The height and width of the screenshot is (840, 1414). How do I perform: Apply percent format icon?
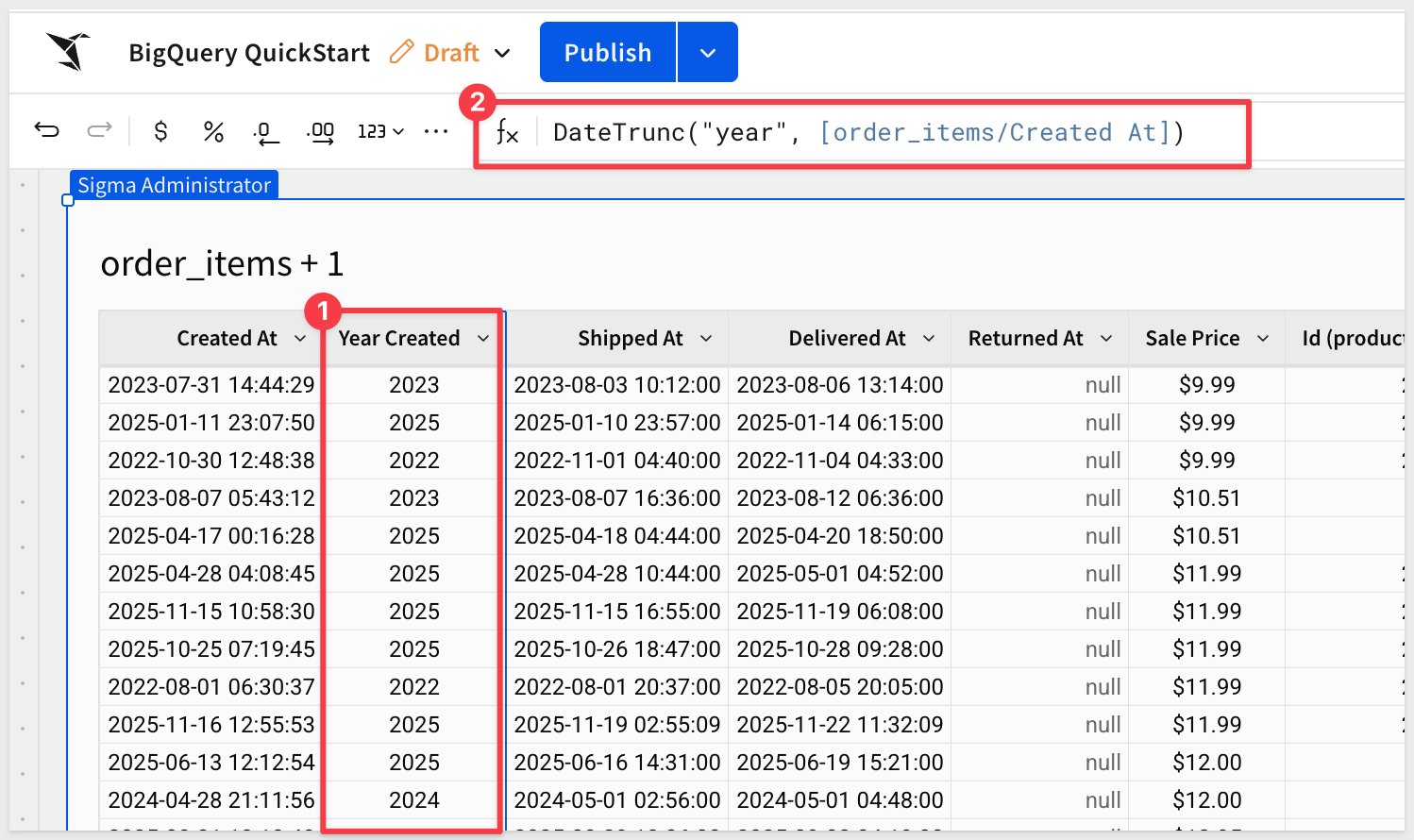213,131
